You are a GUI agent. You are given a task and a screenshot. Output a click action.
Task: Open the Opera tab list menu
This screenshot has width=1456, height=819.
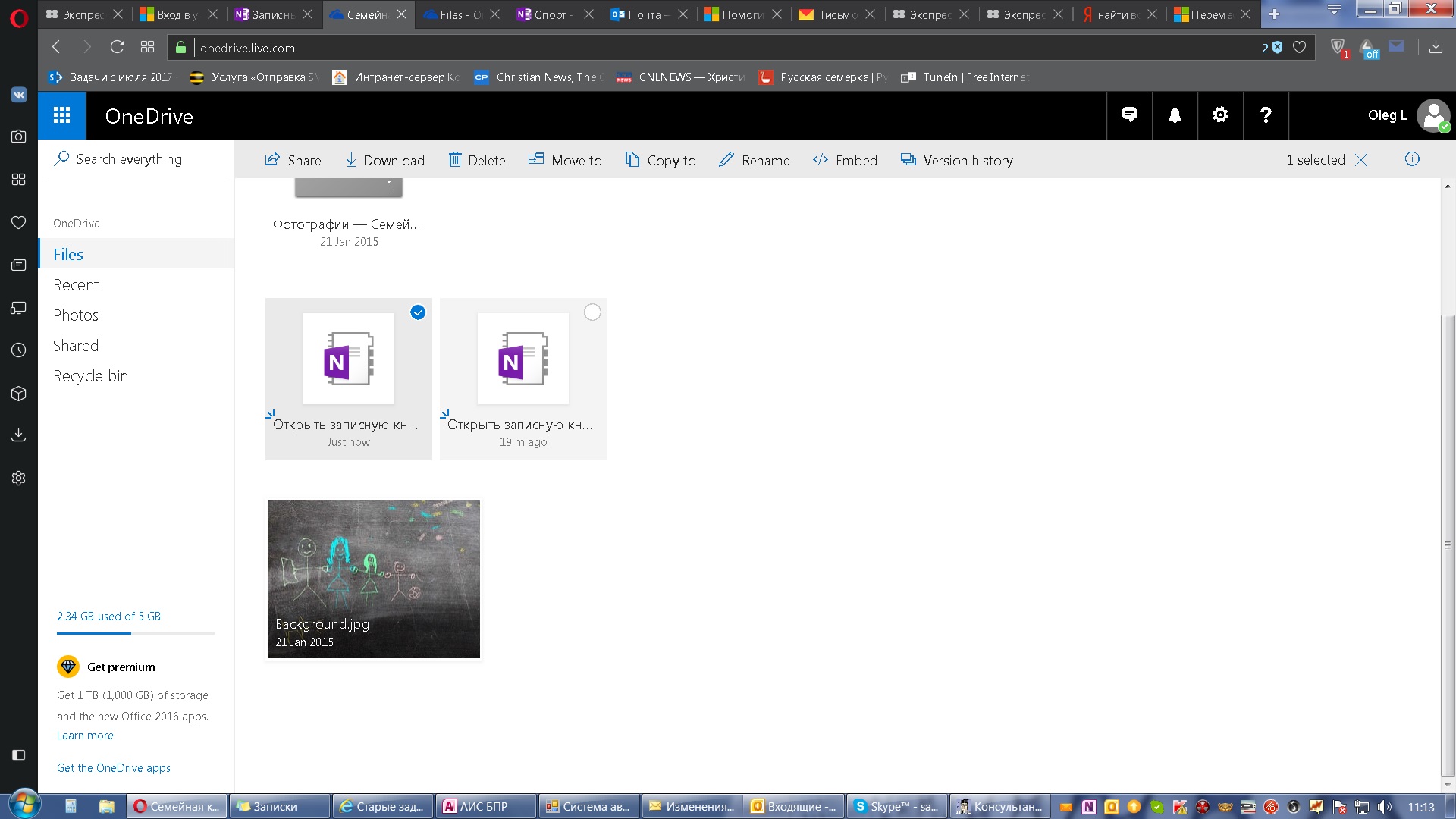pos(1334,11)
